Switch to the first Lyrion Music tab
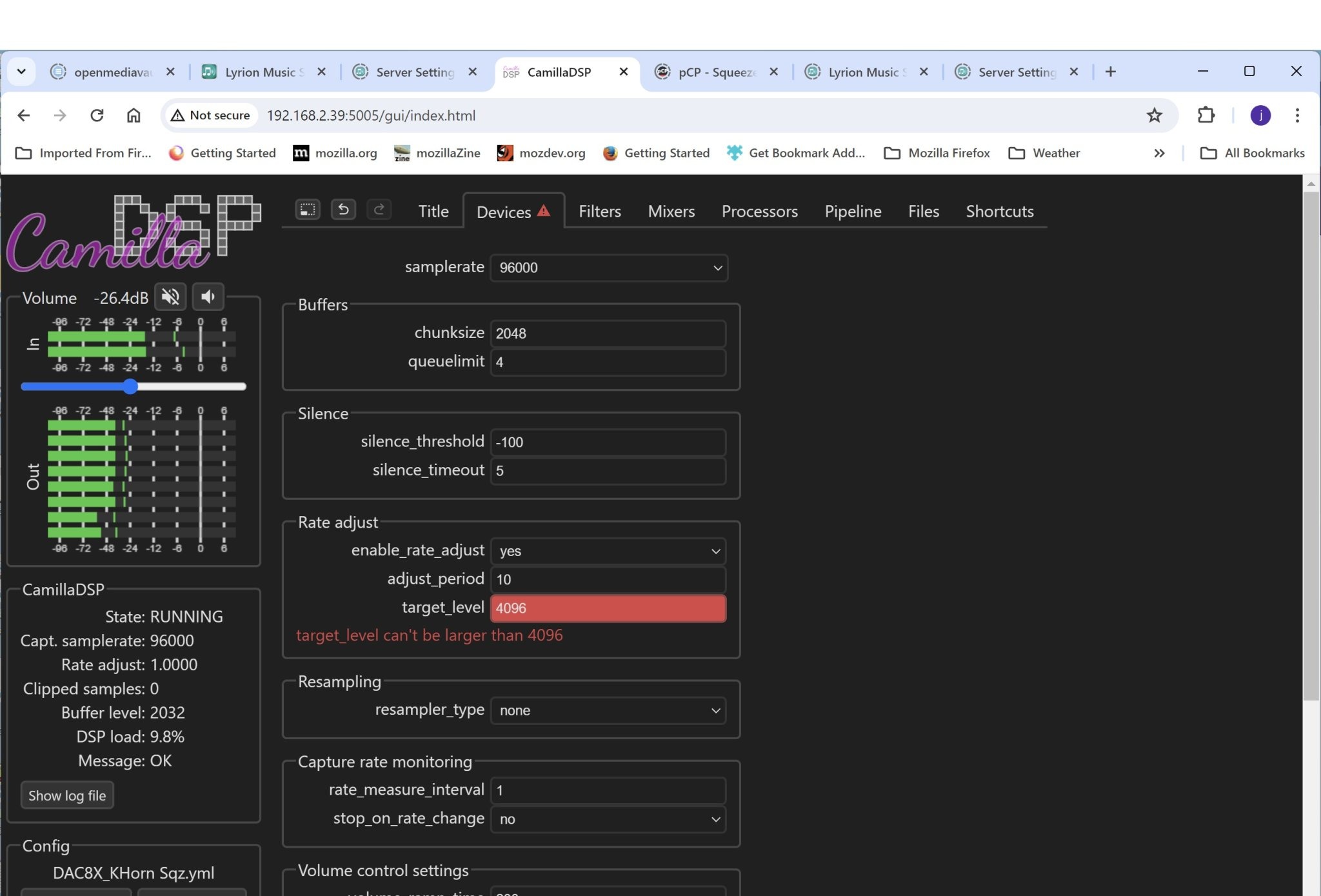The image size is (1321, 896). [x=264, y=72]
